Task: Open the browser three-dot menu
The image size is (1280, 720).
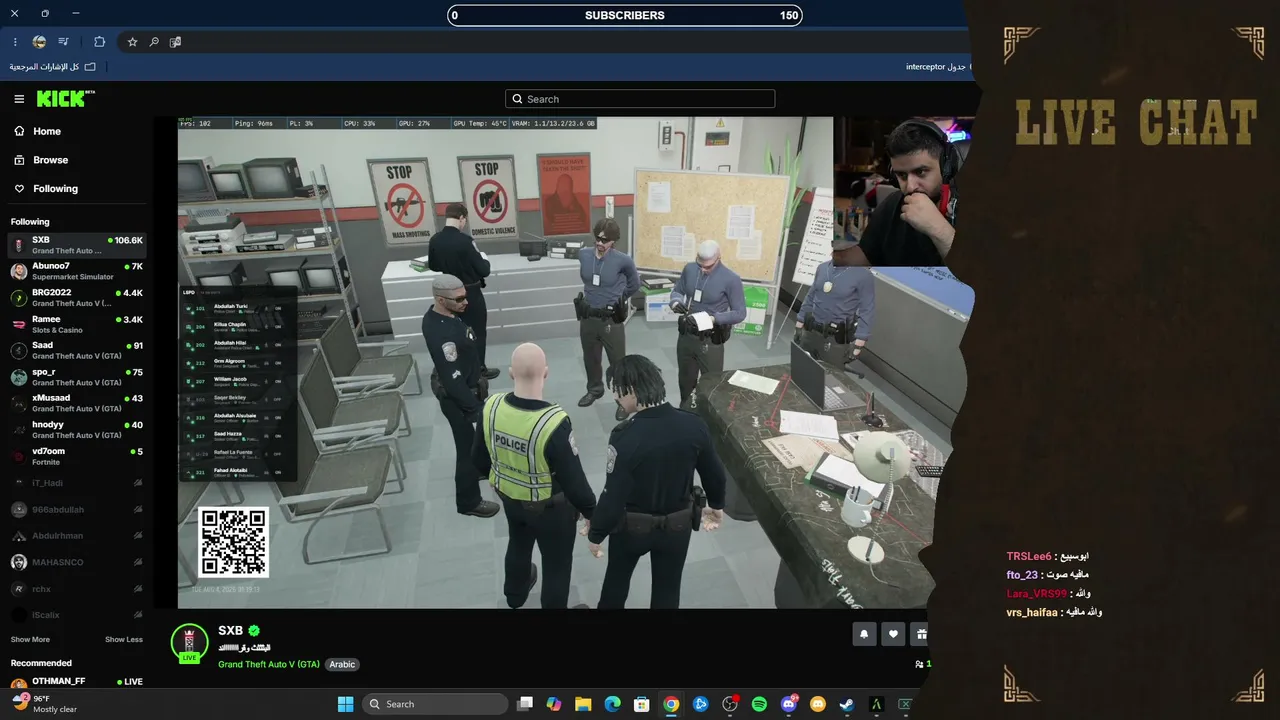Action: (x=15, y=42)
